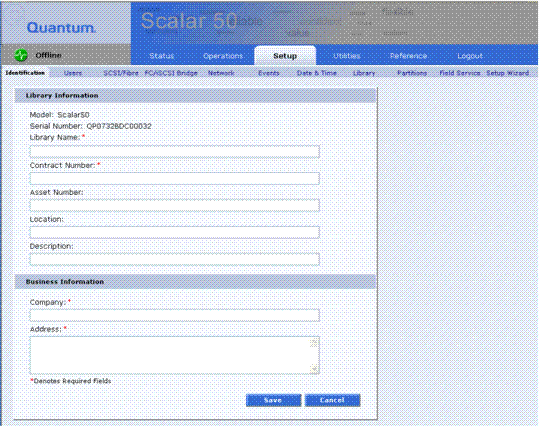Click the Address box scroll-up arrow
The height and width of the screenshot is (426, 539).
pos(314,343)
